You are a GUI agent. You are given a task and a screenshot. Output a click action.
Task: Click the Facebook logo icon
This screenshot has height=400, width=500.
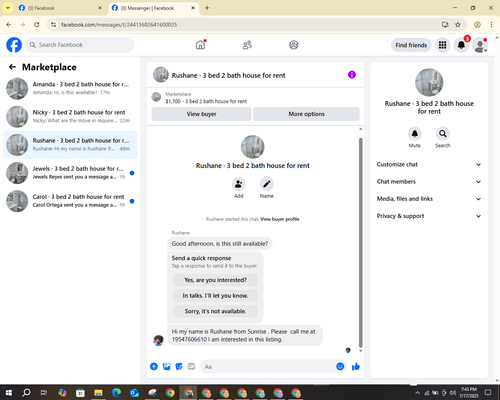click(14, 45)
